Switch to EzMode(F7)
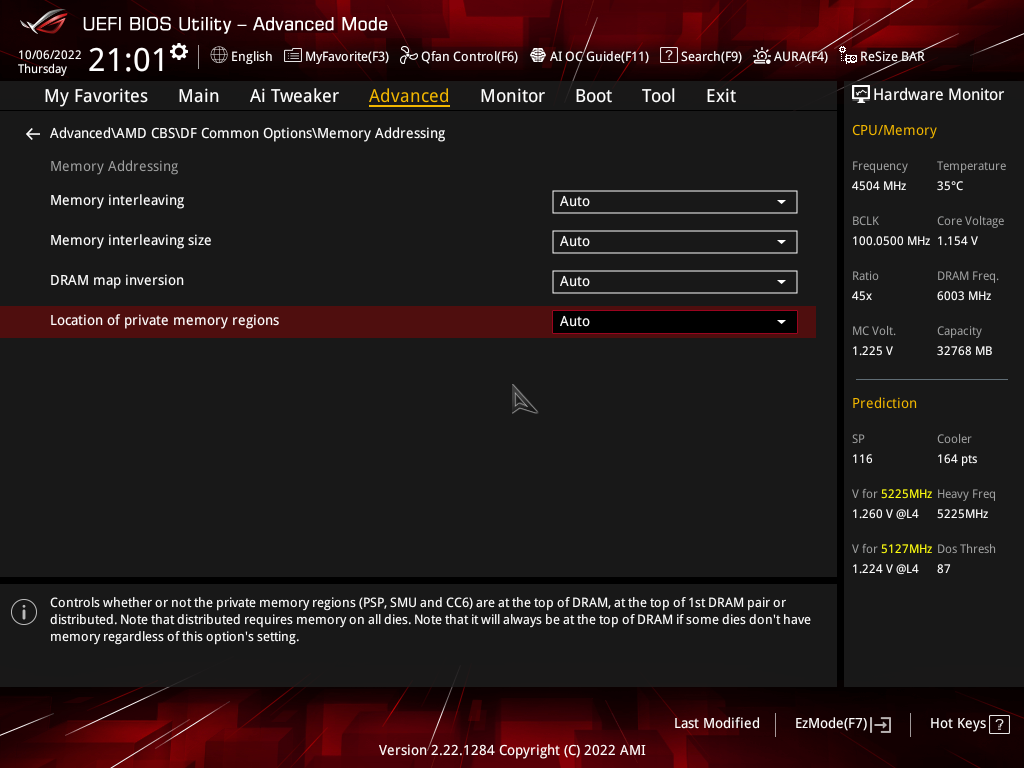The width and height of the screenshot is (1024, 768). 842,724
